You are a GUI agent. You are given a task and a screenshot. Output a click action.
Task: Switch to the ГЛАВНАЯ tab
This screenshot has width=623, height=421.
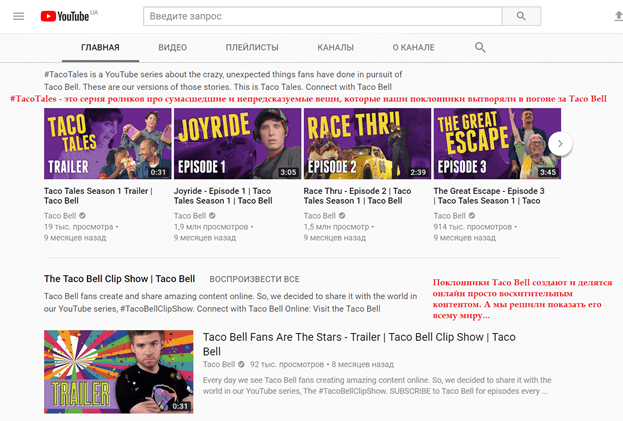coord(100,47)
